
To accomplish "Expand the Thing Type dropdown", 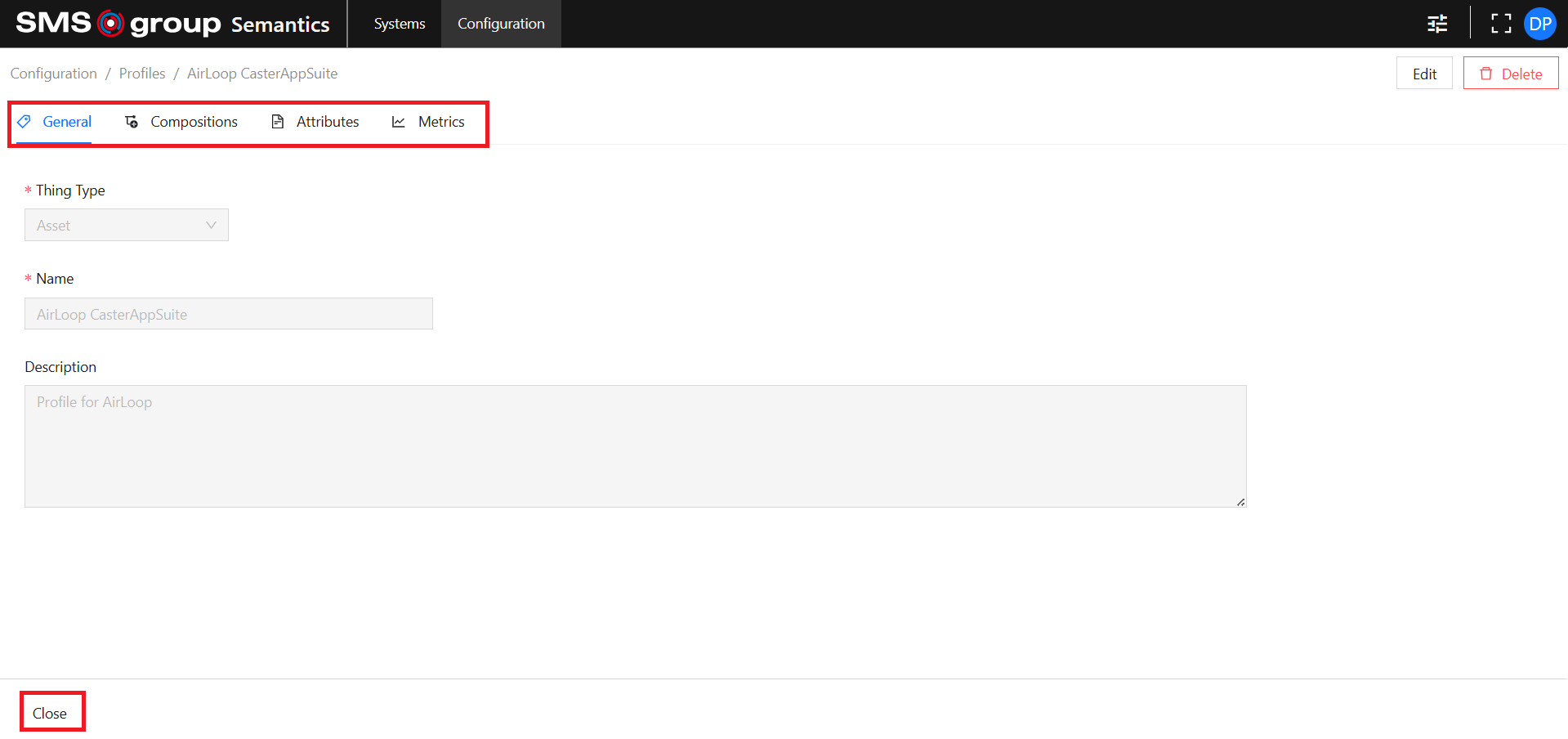I will (127, 226).
